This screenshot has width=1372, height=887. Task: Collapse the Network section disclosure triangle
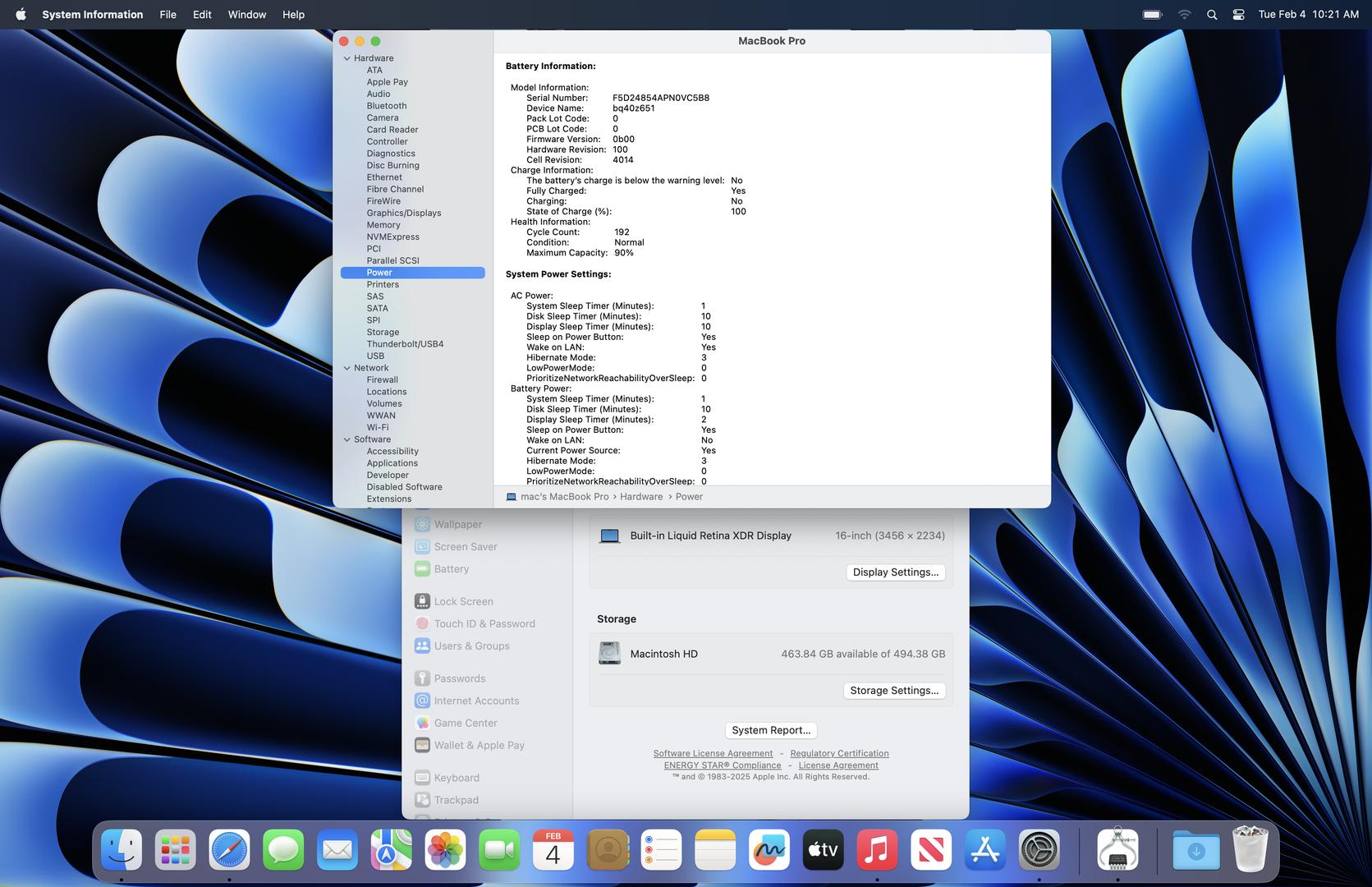tap(347, 368)
